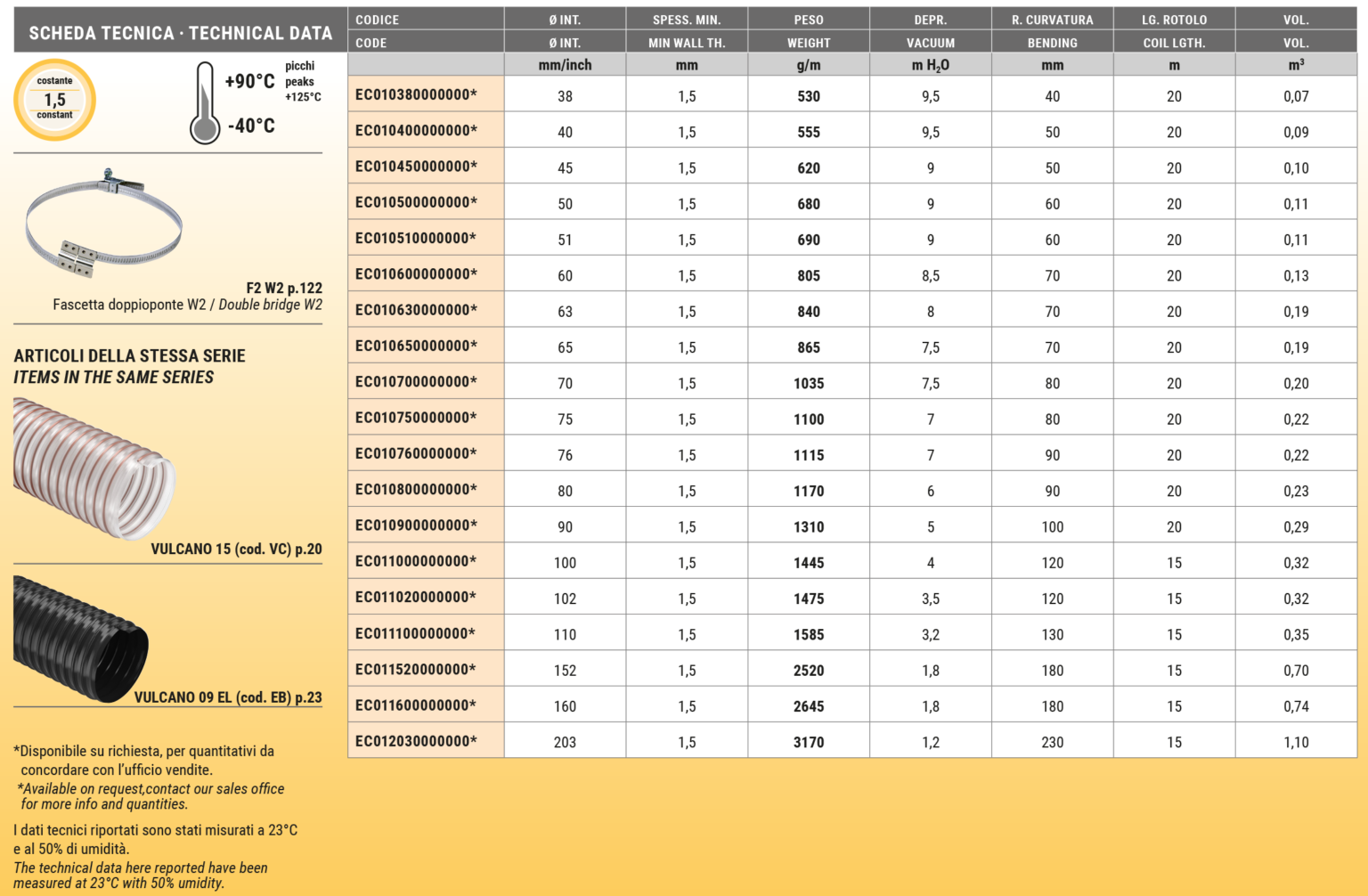The image size is (1368, 896).
Task: Click the PESO weight column header
Action: tap(809, 20)
